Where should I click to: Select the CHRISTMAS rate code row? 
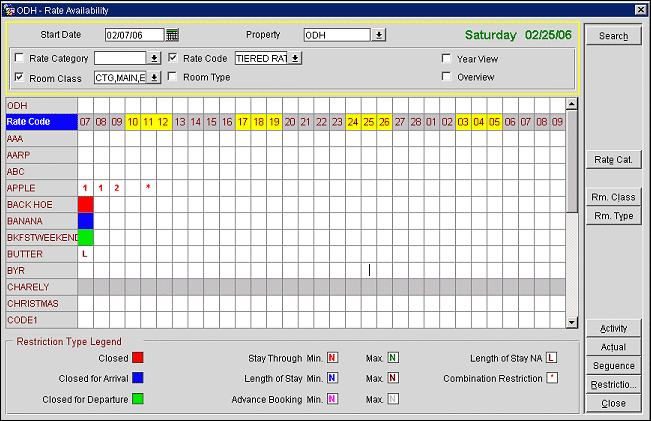40,303
